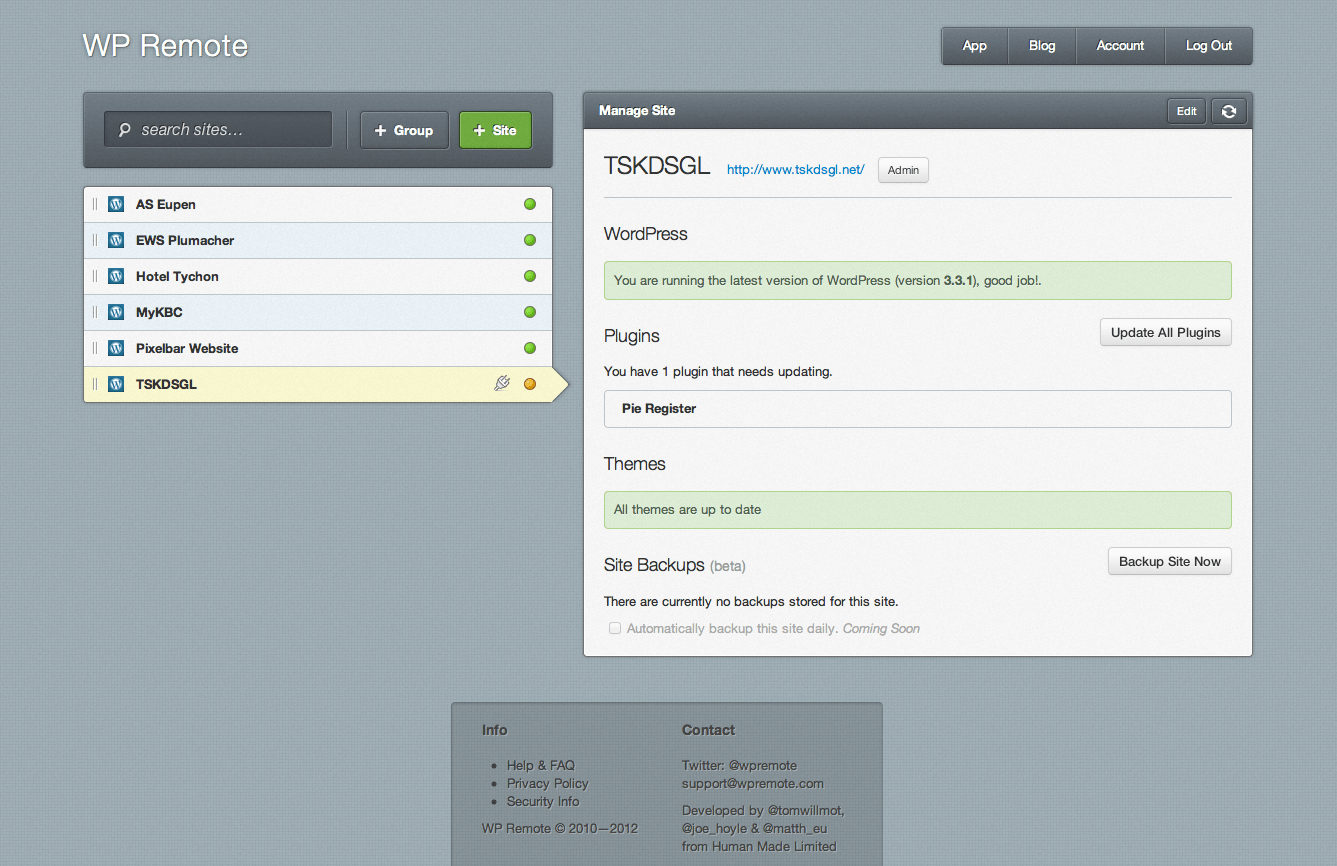Select the Pixelbar Website site
The width and height of the screenshot is (1337, 866).
click(x=318, y=348)
